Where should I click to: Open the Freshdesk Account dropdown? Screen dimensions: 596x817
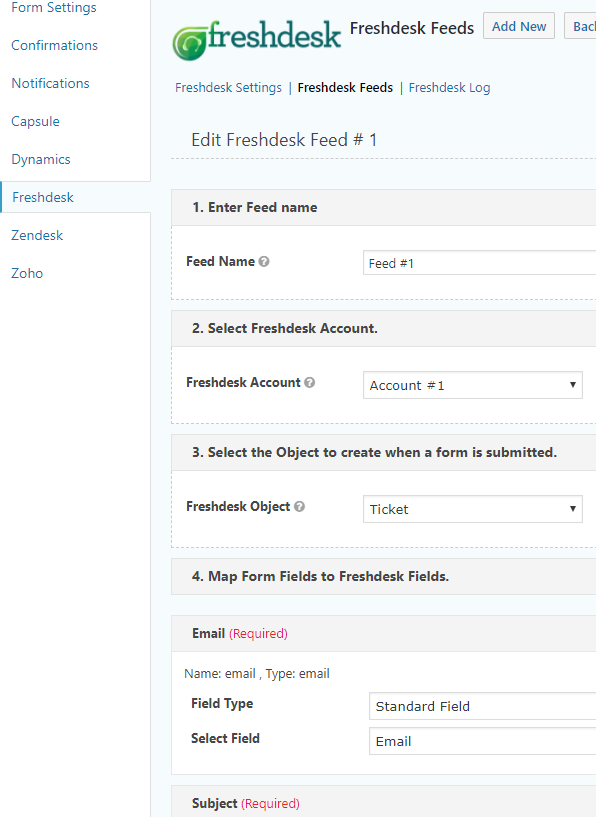(473, 385)
